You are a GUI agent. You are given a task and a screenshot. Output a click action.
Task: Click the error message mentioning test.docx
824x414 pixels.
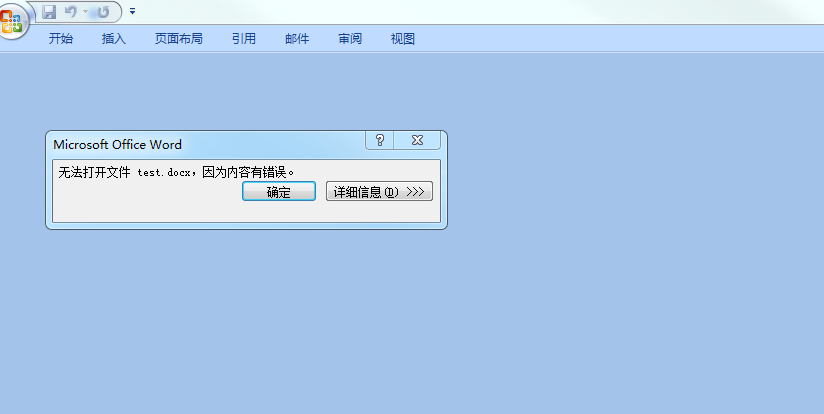[177, 172]
